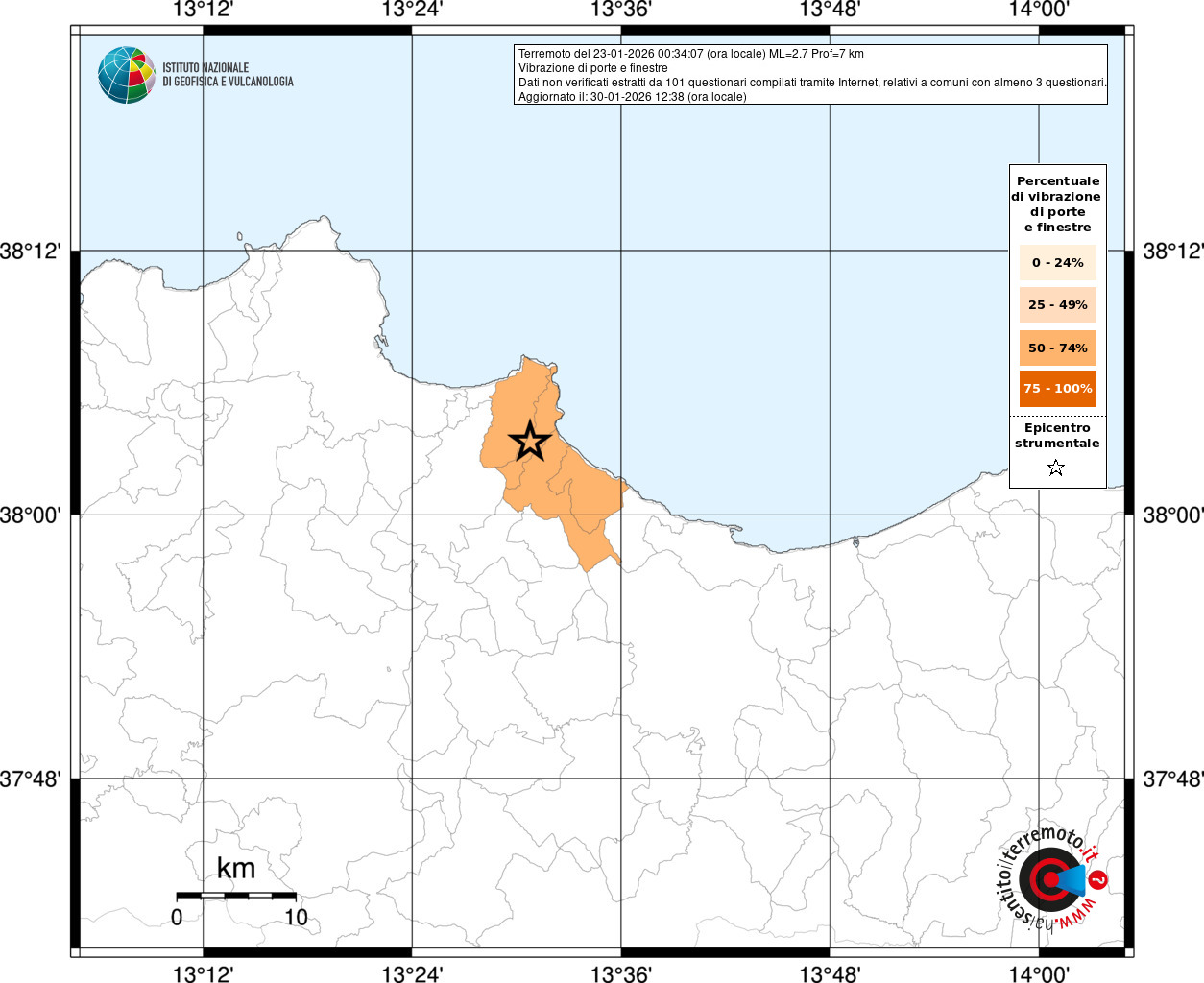Image resolution: width=1204 pixels, height=983 pixels.
Task: Click 'Vibrazione di porte e finestre' line
Action: (592, 68)
